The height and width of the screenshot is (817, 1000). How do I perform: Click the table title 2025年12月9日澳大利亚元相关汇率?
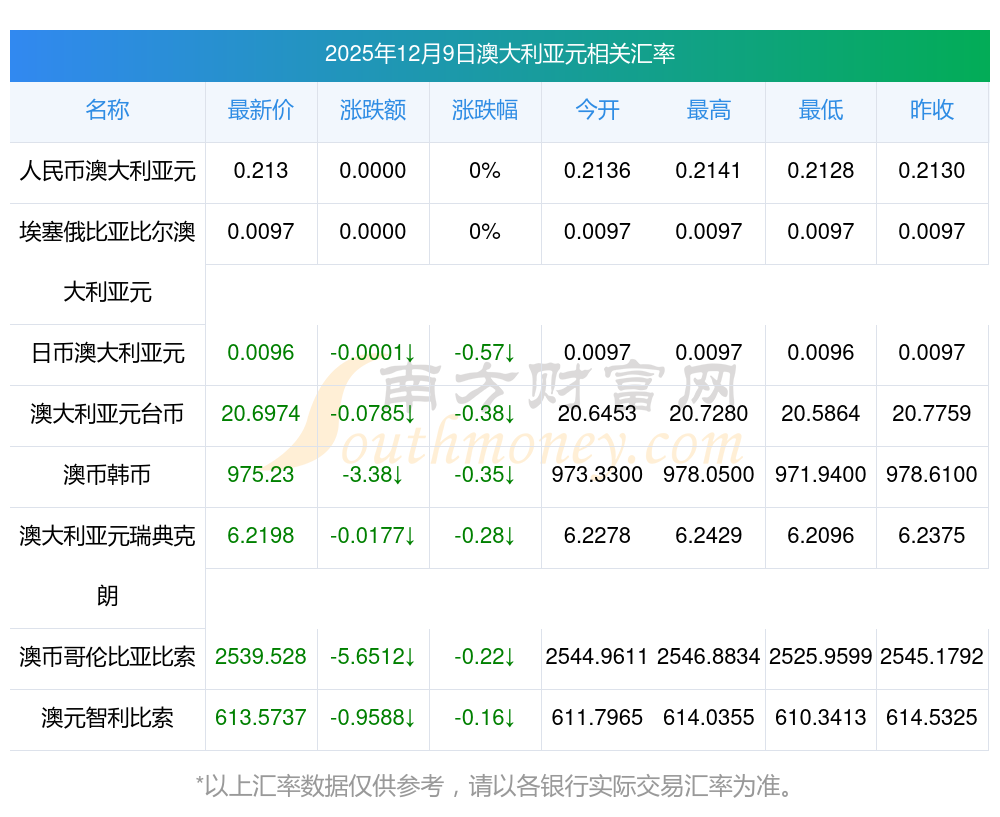[499, 54]
